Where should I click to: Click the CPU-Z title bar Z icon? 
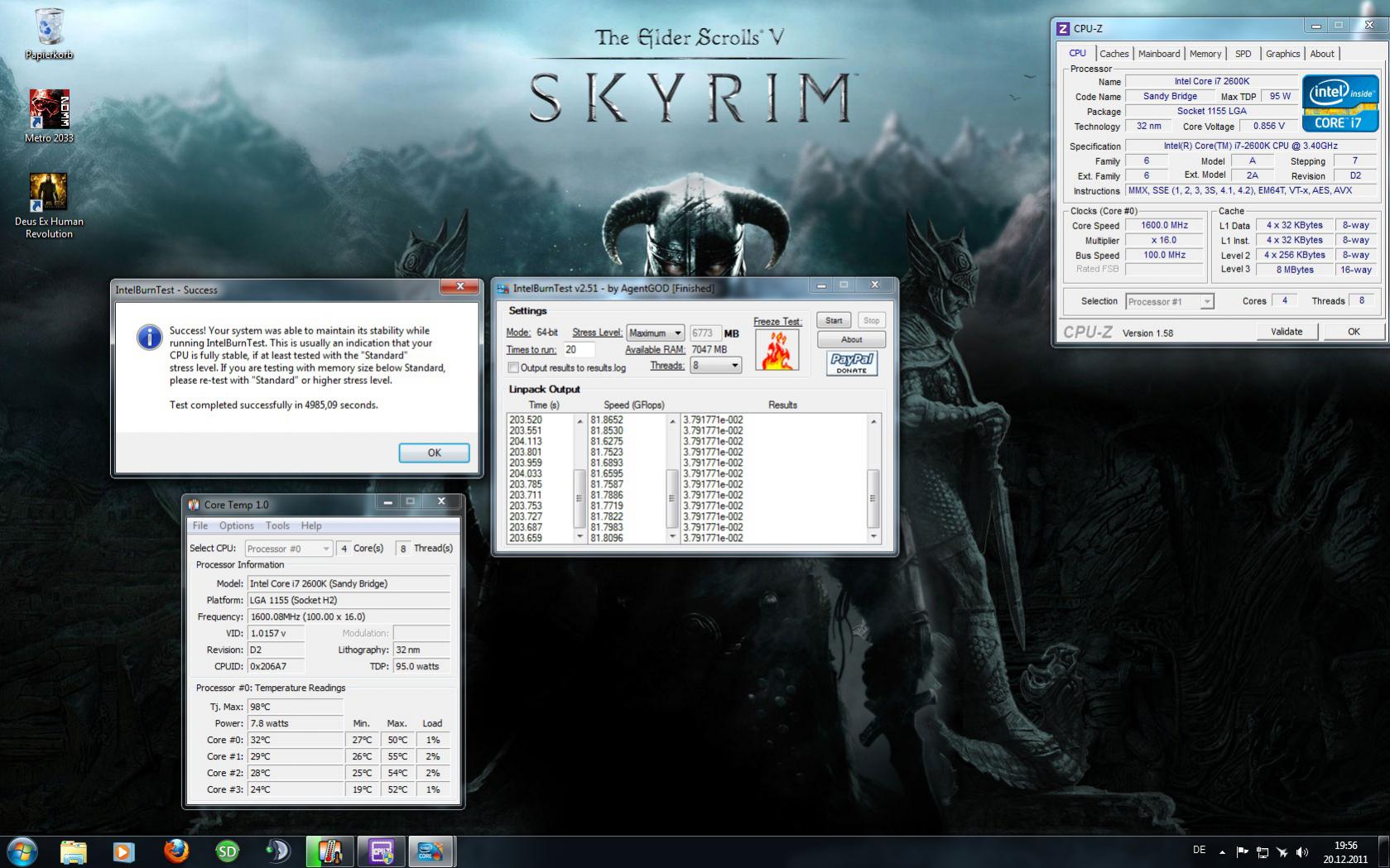[1063, 28]
